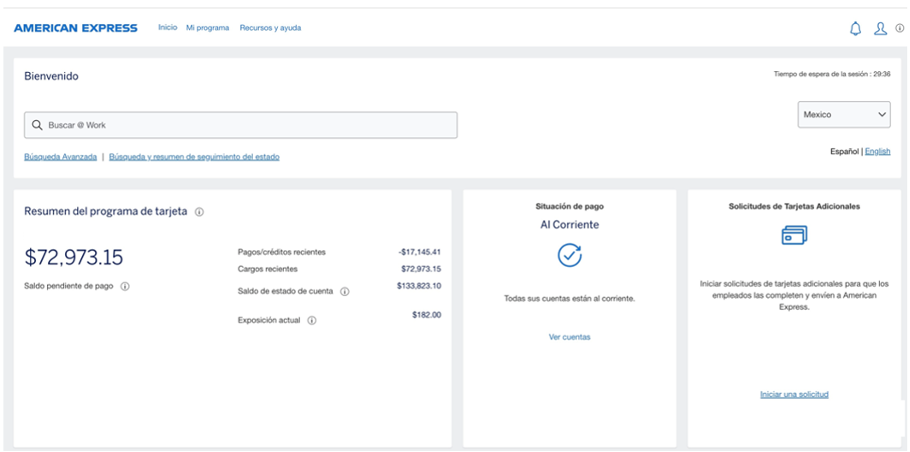Image resolution: width=910 pixels, height=452 pixels.
Task: Show info for Saldo de estado de cuenta
Action: pos(344,292)
